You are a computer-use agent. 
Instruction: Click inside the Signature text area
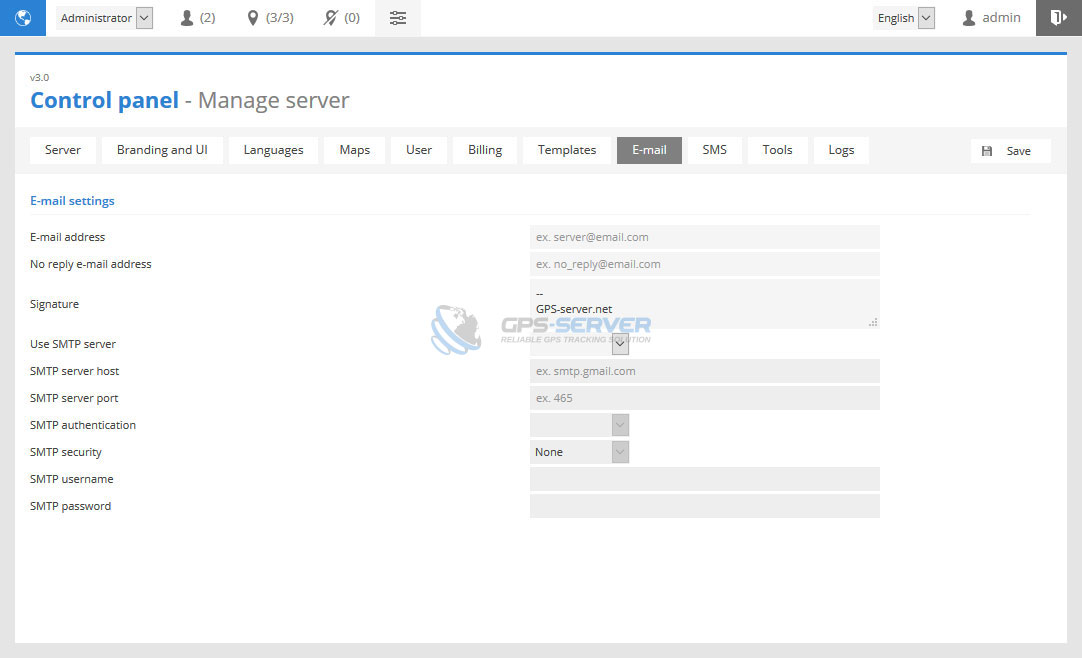click(x=704, y=303)
